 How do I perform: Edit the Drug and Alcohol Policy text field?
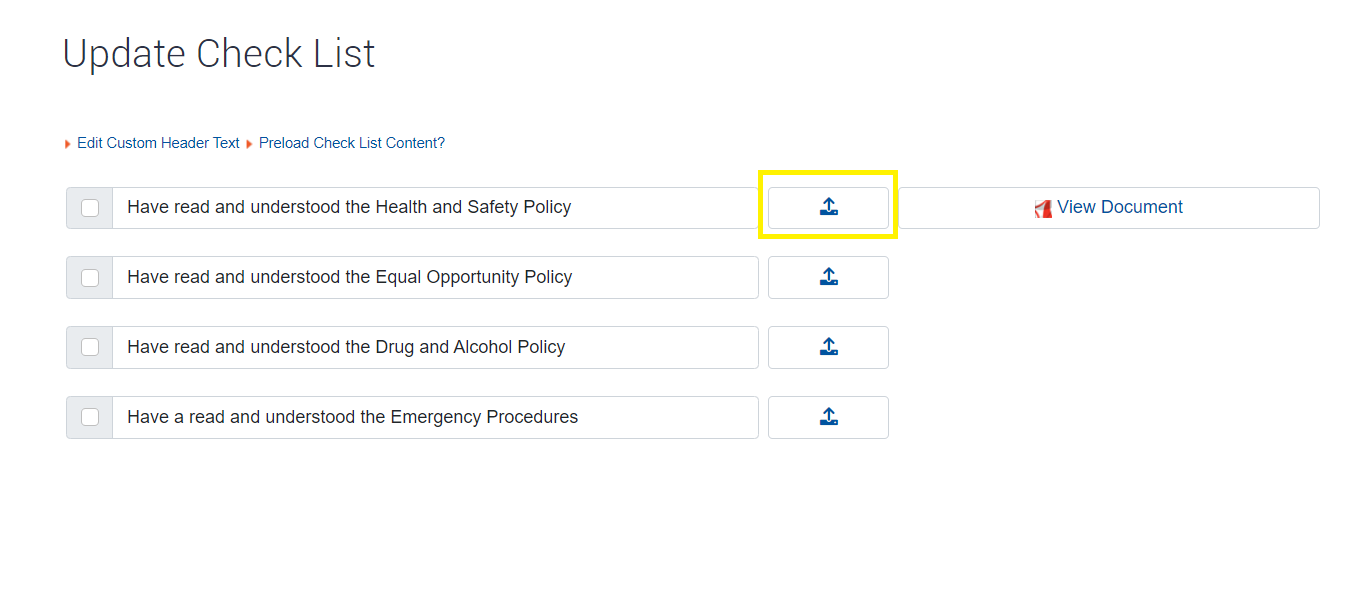point(435,347)
